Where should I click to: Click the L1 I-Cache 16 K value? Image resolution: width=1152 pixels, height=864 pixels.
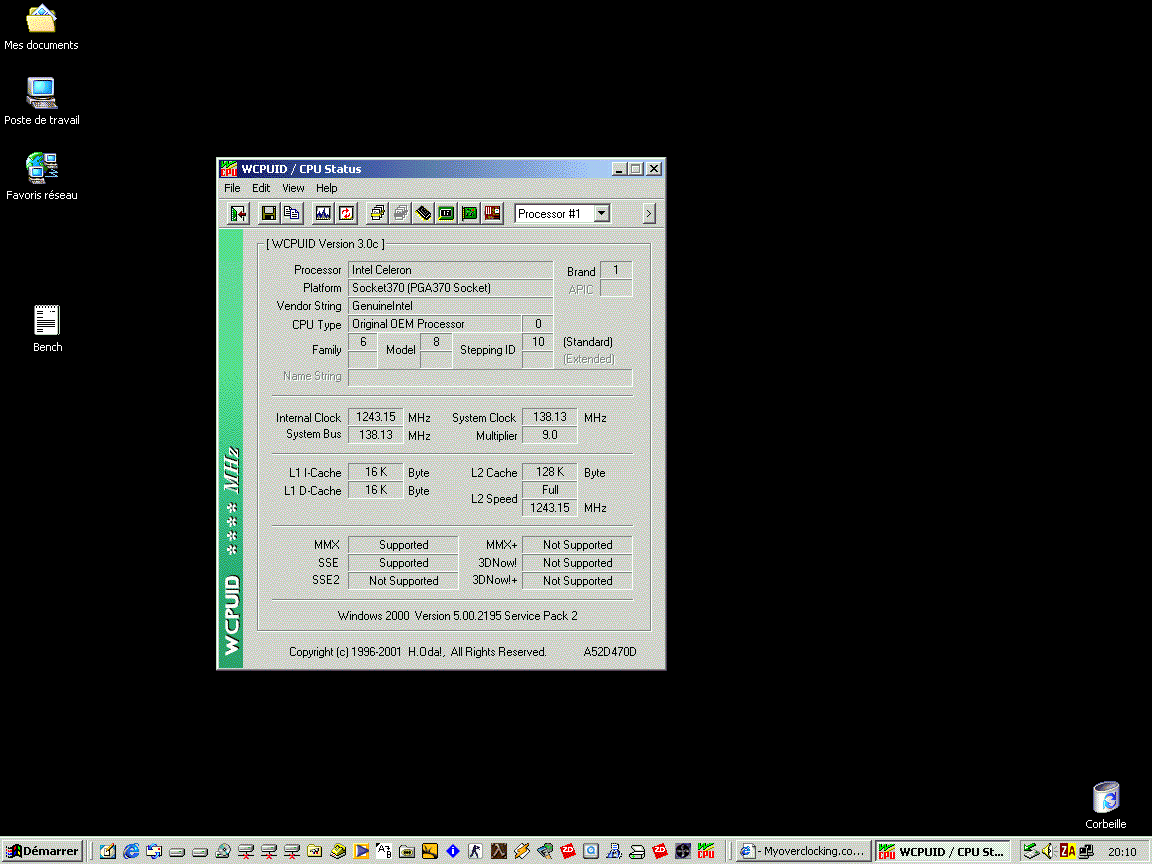coord(375,472)
